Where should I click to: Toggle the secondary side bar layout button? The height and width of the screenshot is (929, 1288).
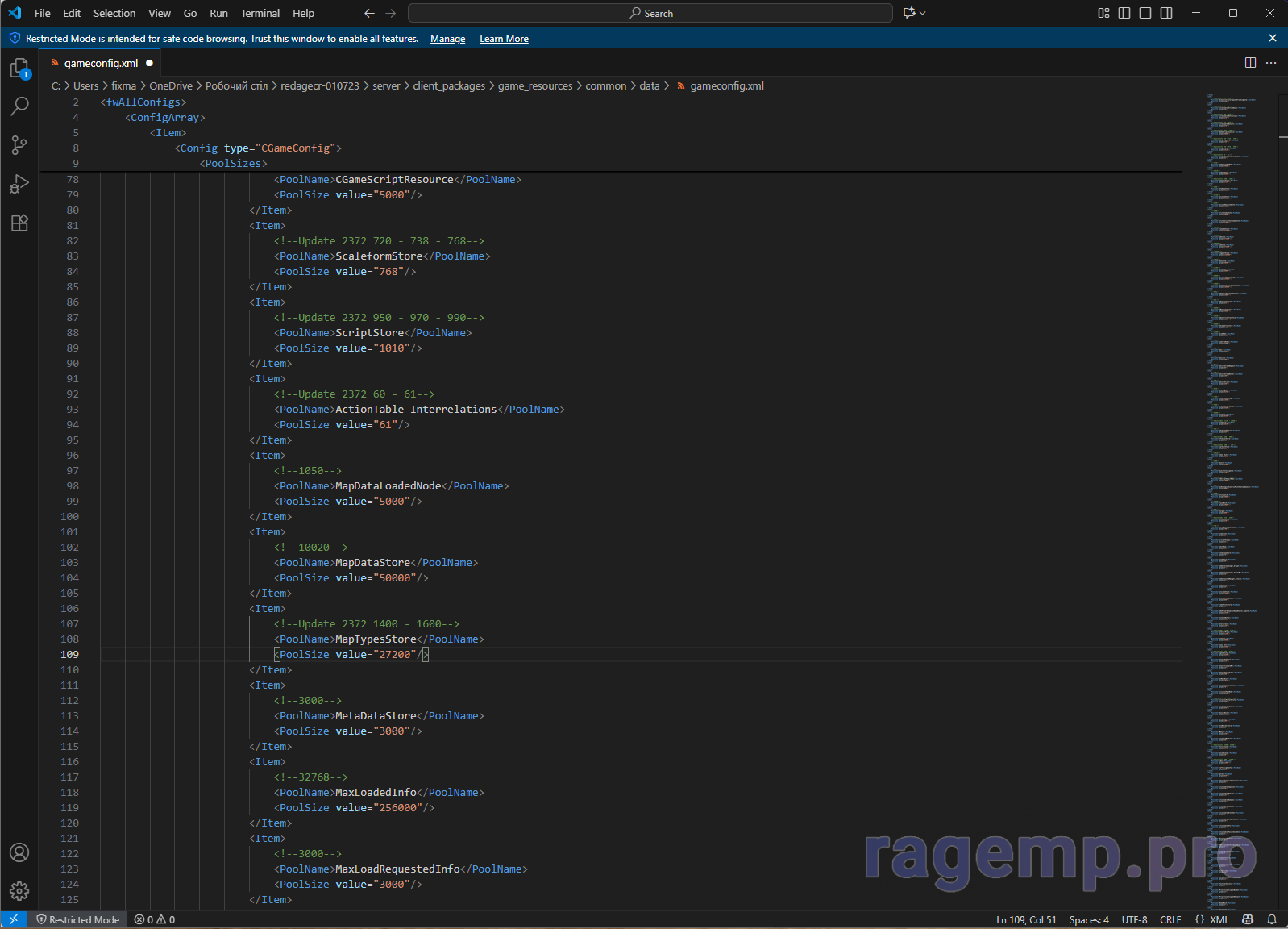[1166, 13]
